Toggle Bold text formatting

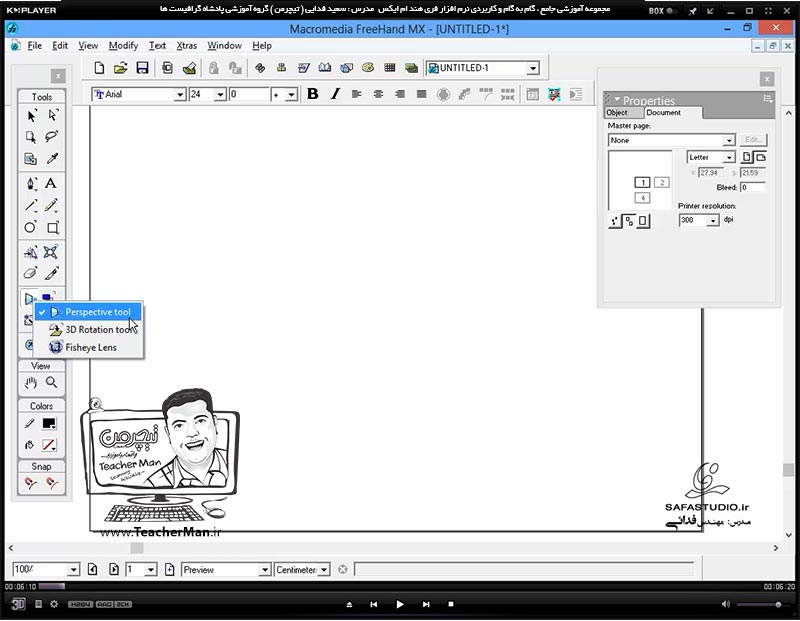click(x=313, y=94)
